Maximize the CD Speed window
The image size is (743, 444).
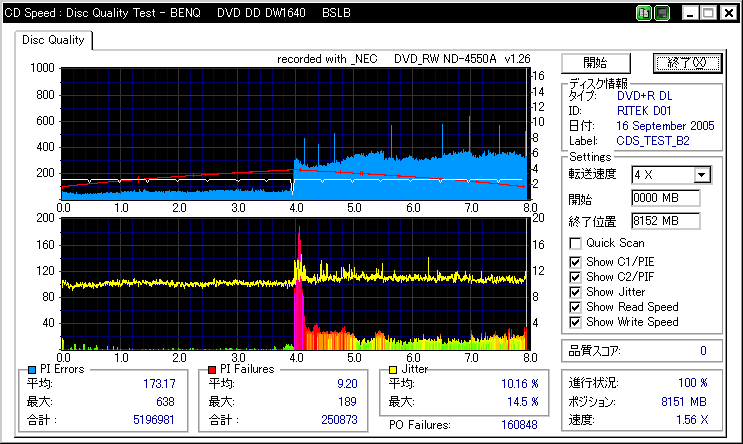click(708, 13)
